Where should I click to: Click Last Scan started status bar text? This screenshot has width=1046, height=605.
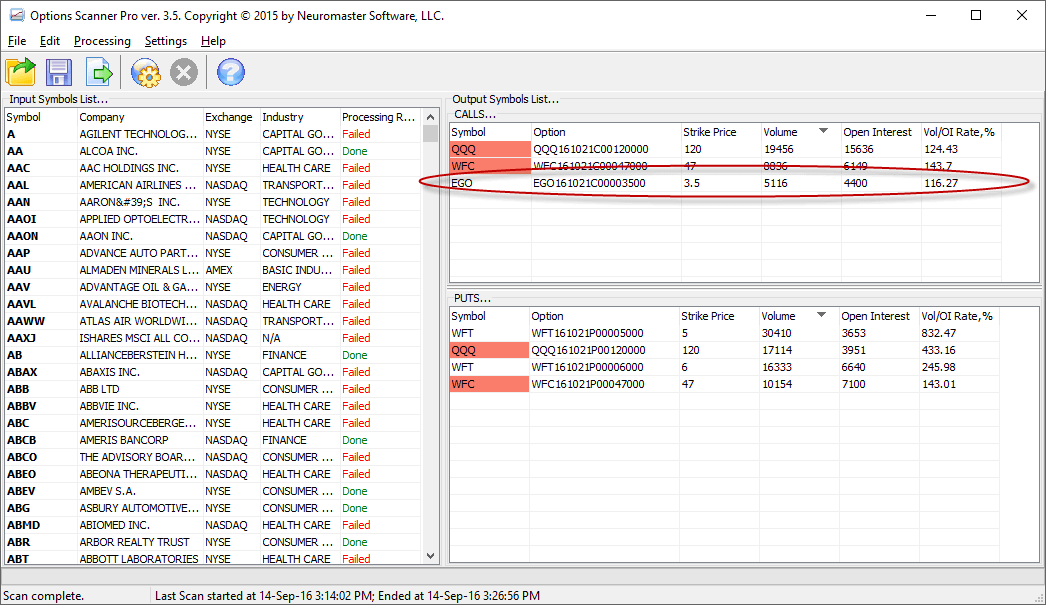coord(348,596)
